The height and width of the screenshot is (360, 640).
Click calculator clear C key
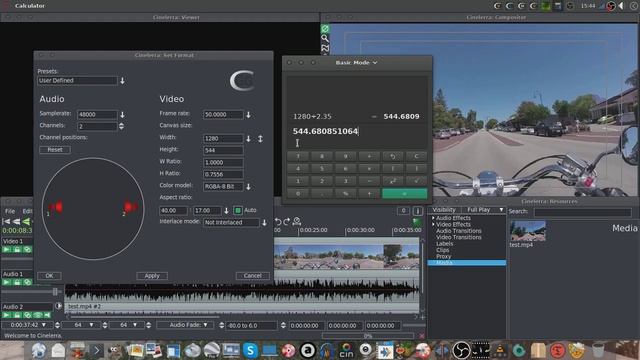[x=416, y=156]
